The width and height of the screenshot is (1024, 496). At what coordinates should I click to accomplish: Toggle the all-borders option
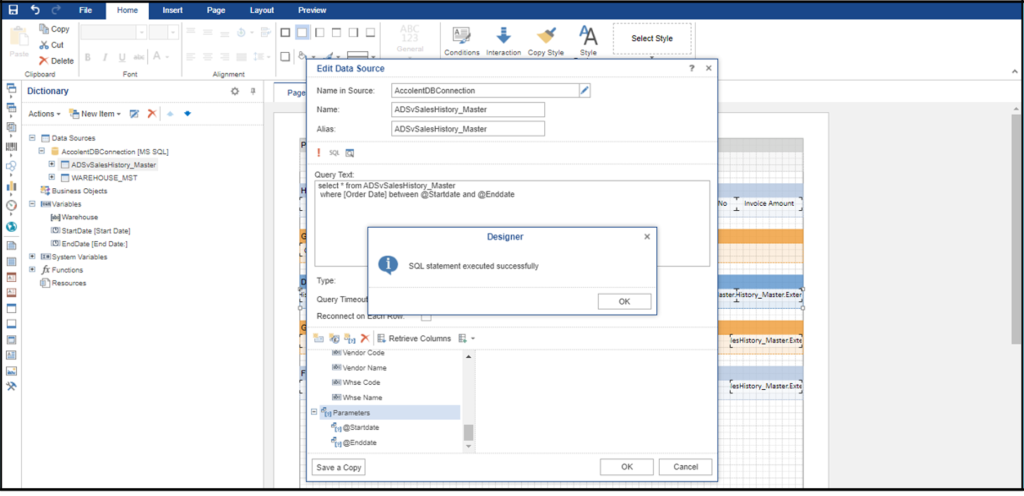click(x=285, y=33)
